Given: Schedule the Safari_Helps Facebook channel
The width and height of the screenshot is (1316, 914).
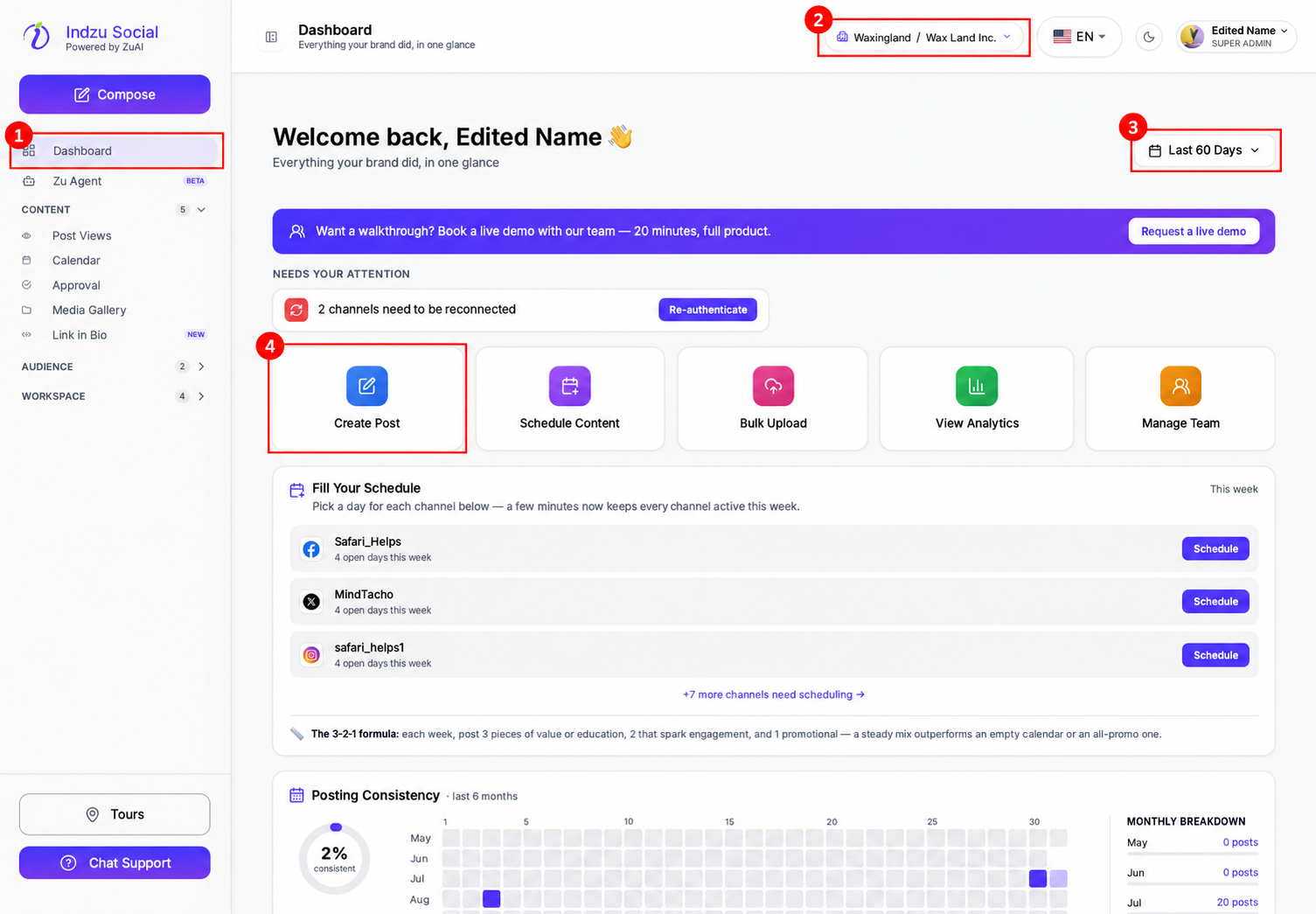Looking at the screenshot, I should [1215, 548].
